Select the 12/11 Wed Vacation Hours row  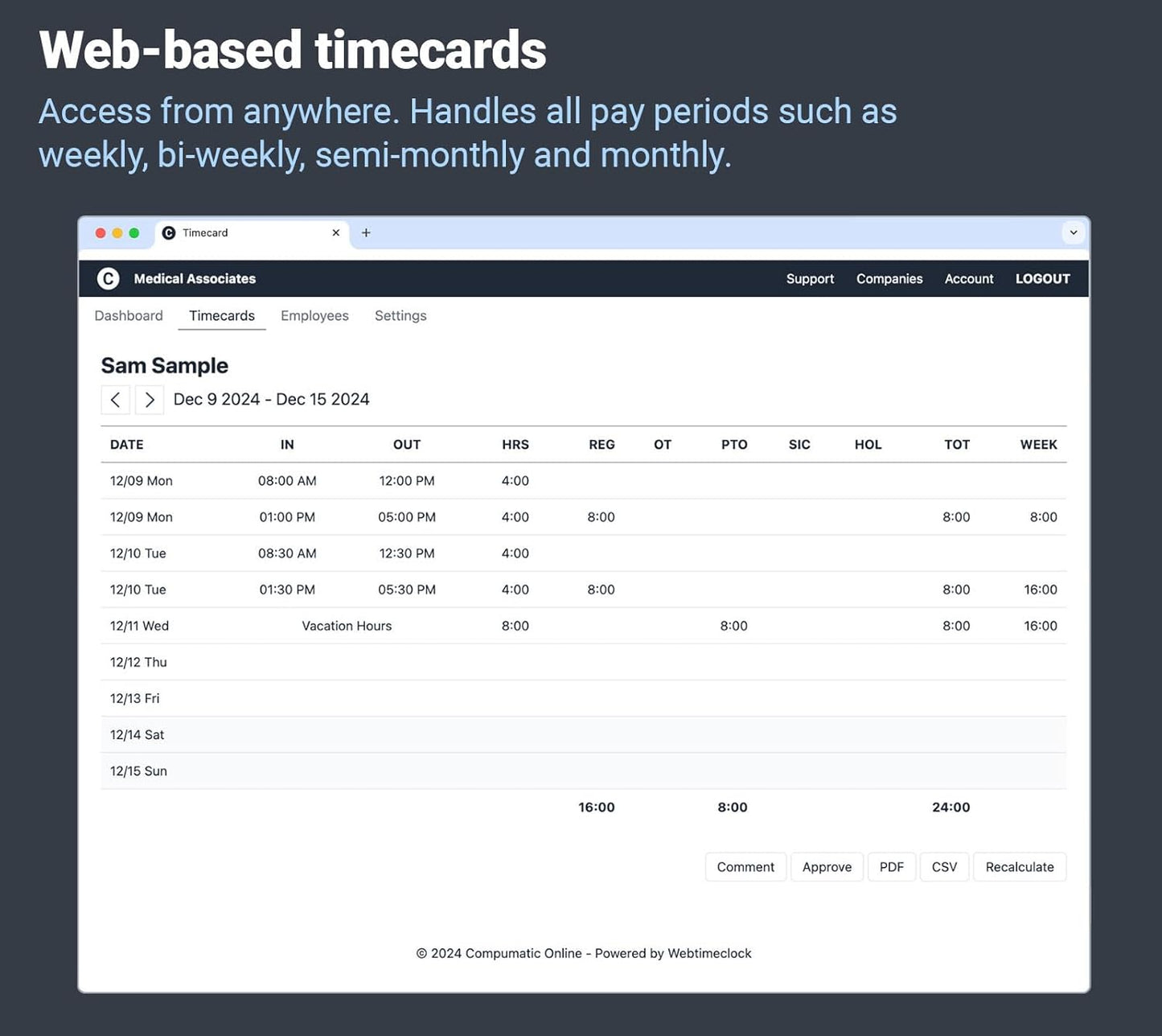point(347,626)
